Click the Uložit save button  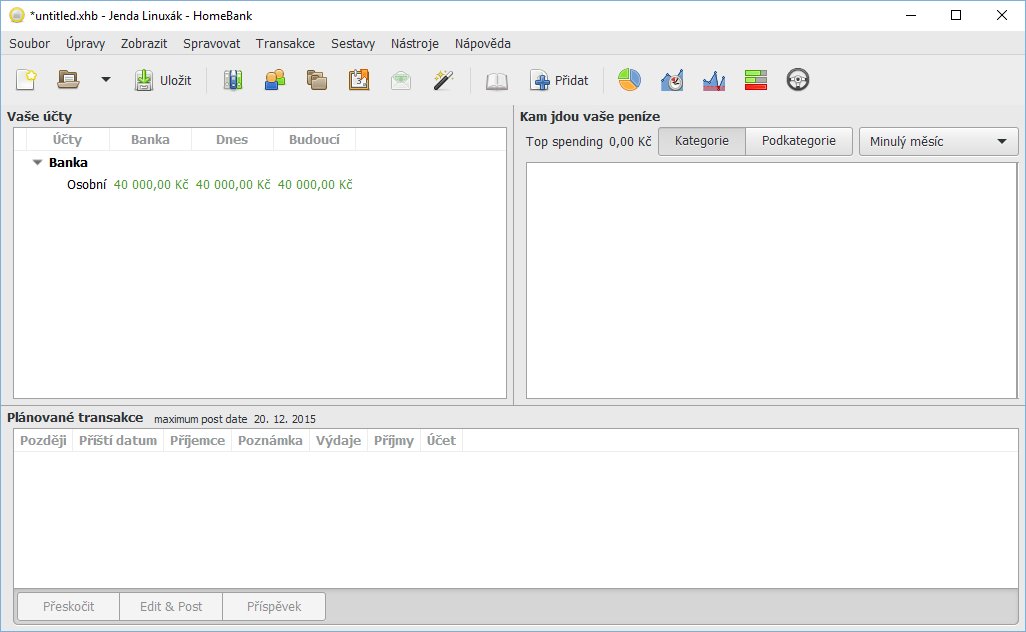pyautogui.click(x=163, y=80)
